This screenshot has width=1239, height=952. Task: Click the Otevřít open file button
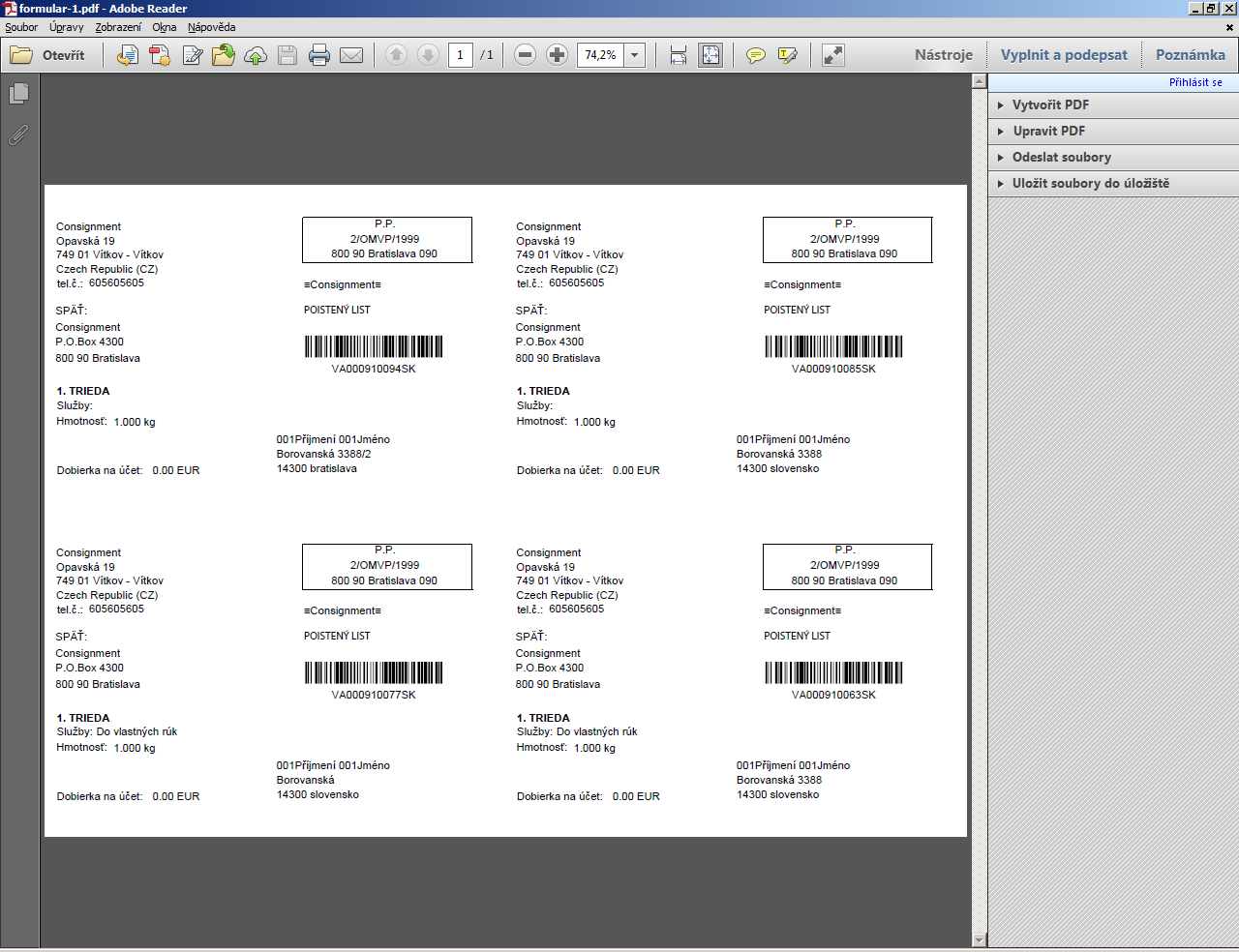click(x=48, y=55)
